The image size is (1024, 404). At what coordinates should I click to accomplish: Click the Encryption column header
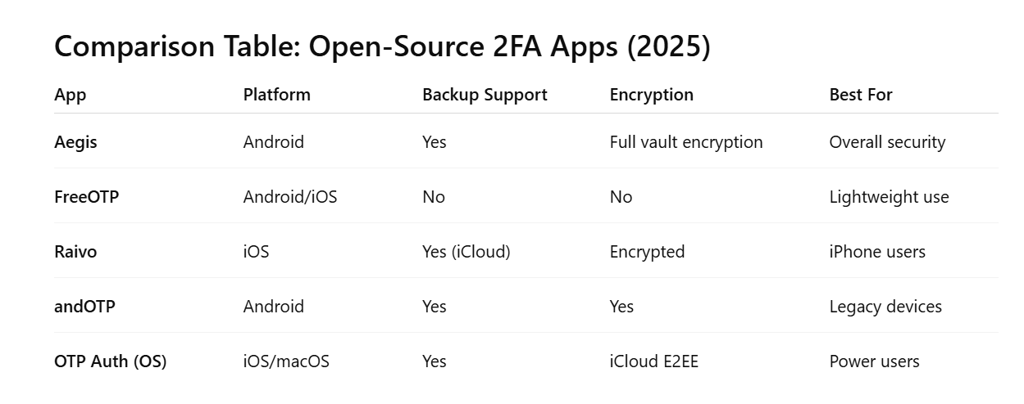coord(651,95)
